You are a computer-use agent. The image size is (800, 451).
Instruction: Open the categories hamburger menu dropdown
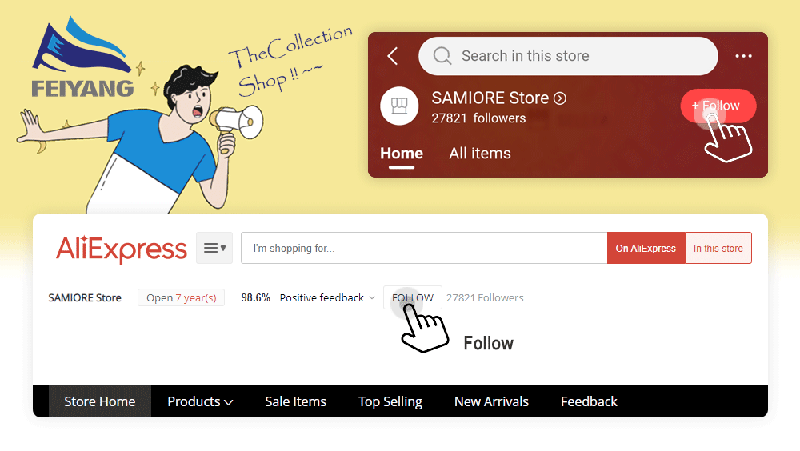click(x=214, y=248)
